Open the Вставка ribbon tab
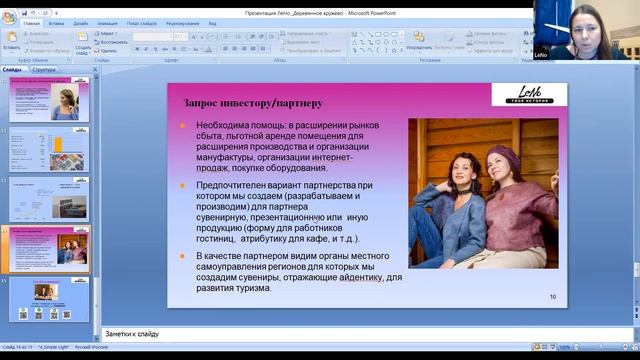The image size is (640, 360). point(56,24)
